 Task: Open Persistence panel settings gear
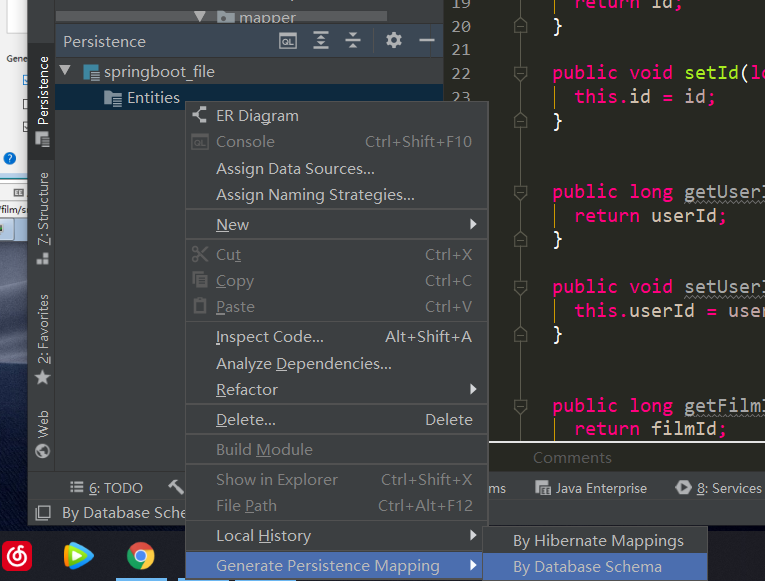pyautogui.click(x=394, y=41)
